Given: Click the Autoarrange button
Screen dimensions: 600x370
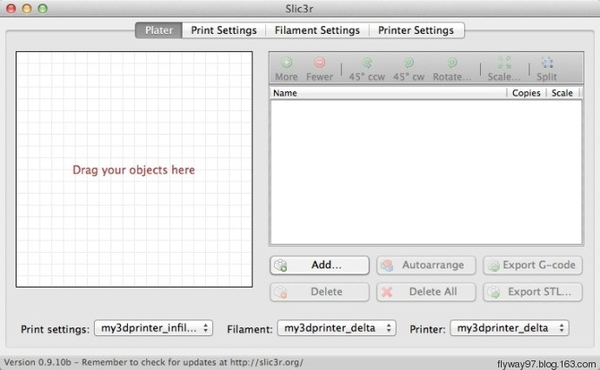Looking at the screenshot, I should coord(426,265).
